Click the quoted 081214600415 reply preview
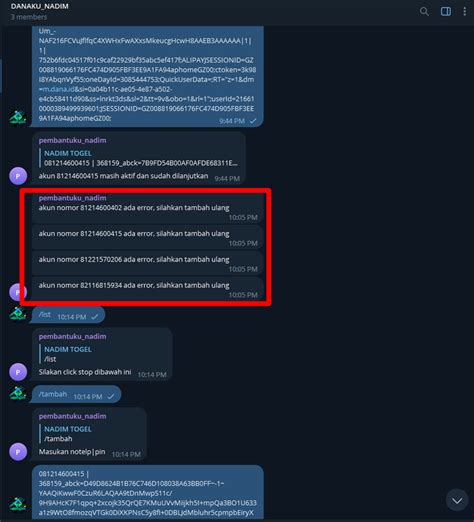474x522 pixels. 140,158
